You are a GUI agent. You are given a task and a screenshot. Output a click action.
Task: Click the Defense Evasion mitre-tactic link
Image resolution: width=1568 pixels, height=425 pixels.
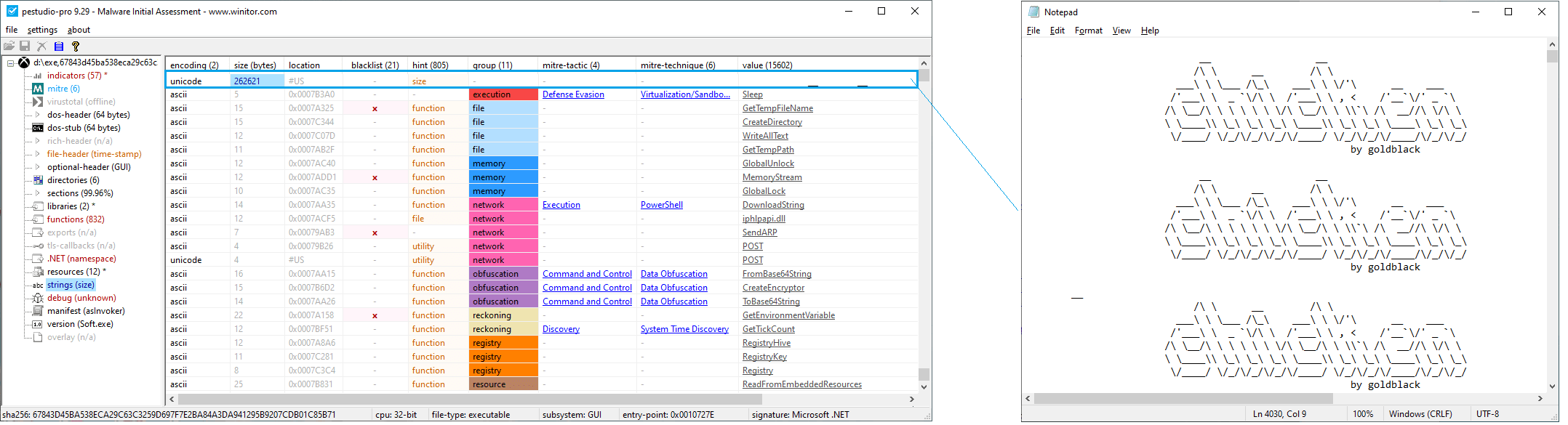click(x=573, y=94)
